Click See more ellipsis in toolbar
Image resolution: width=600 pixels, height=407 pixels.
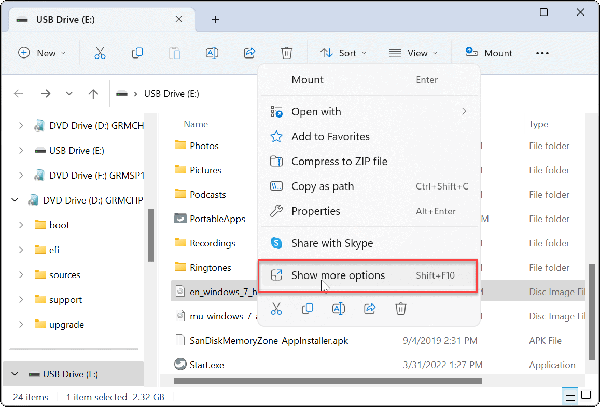click(x=542, y=53)
